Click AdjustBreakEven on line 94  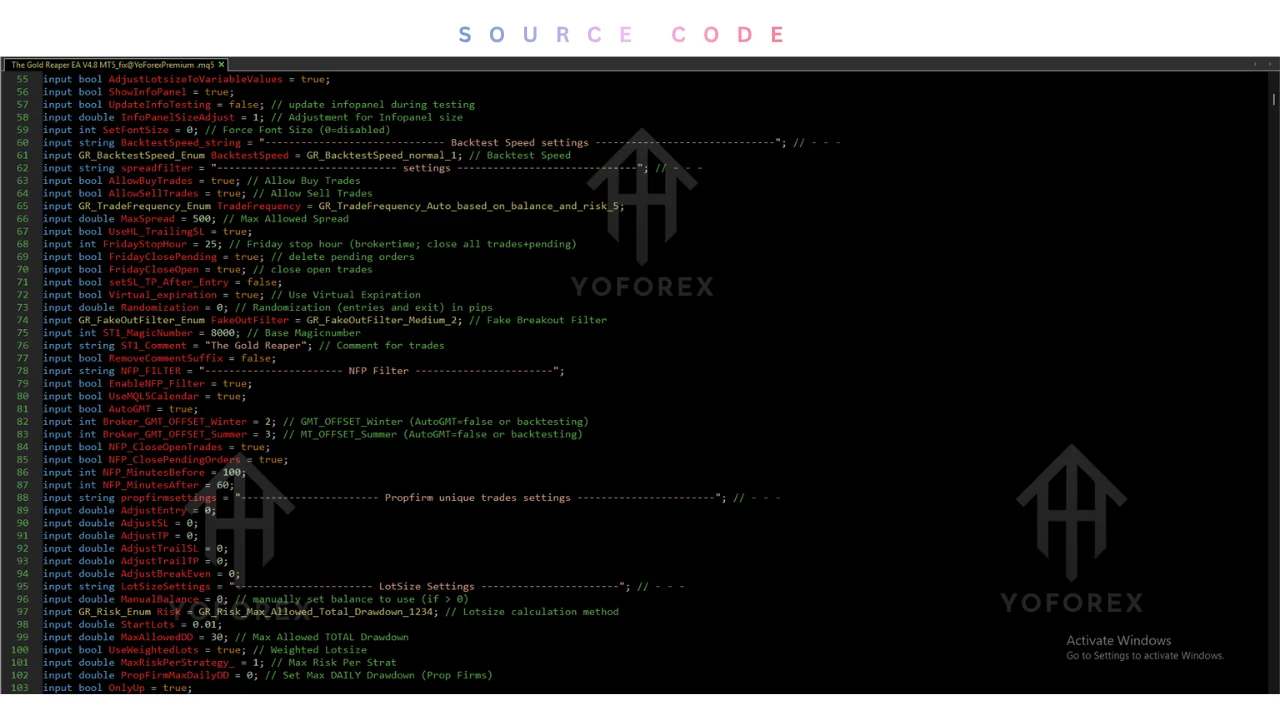165,574
